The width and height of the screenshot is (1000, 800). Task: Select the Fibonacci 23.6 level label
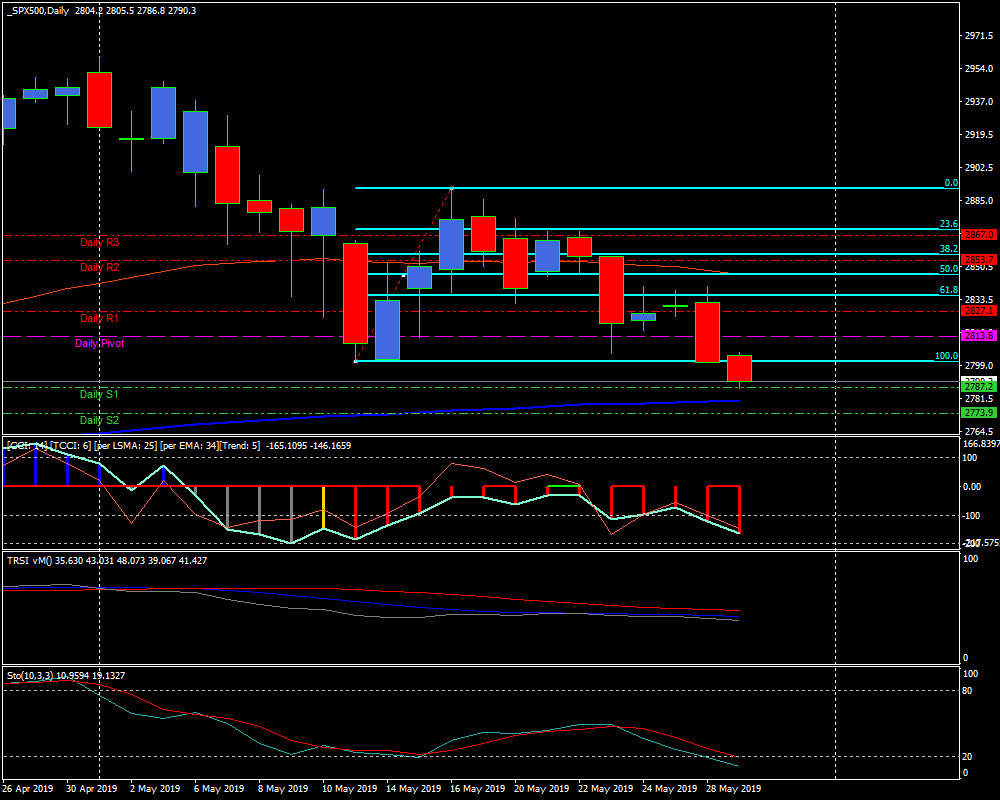[x=948, y=225]
